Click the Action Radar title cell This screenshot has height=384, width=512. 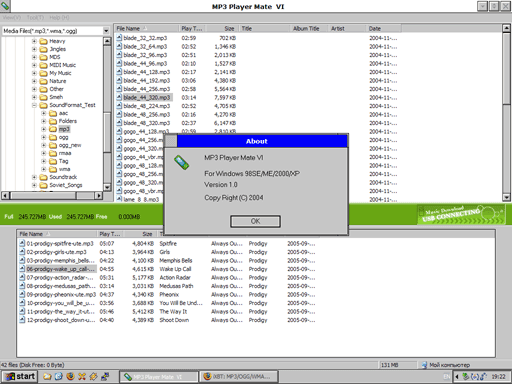coord(175,278)
